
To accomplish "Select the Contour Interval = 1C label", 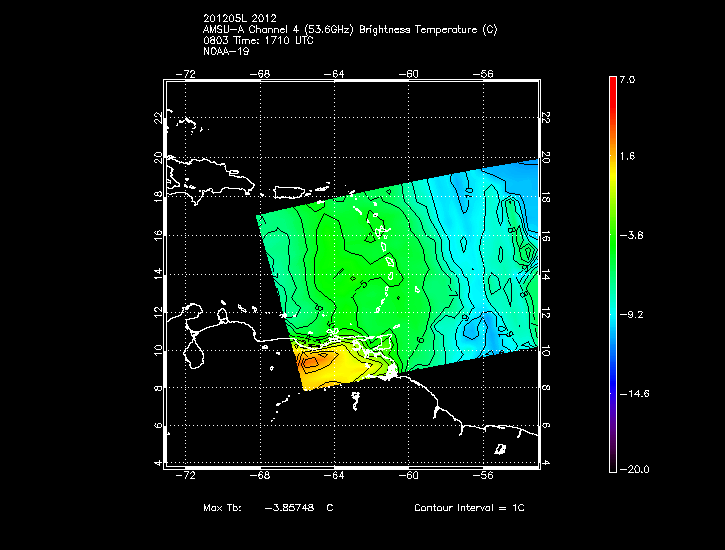I will 468,508.
